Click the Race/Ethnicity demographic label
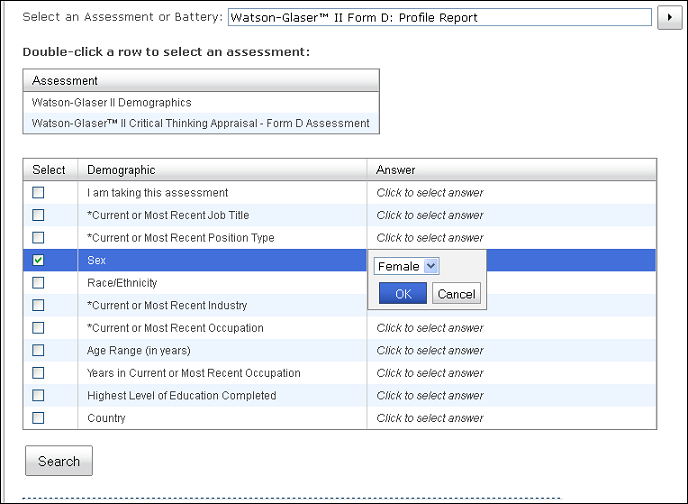Screen dimensions: 688x504 pos(122,283)
